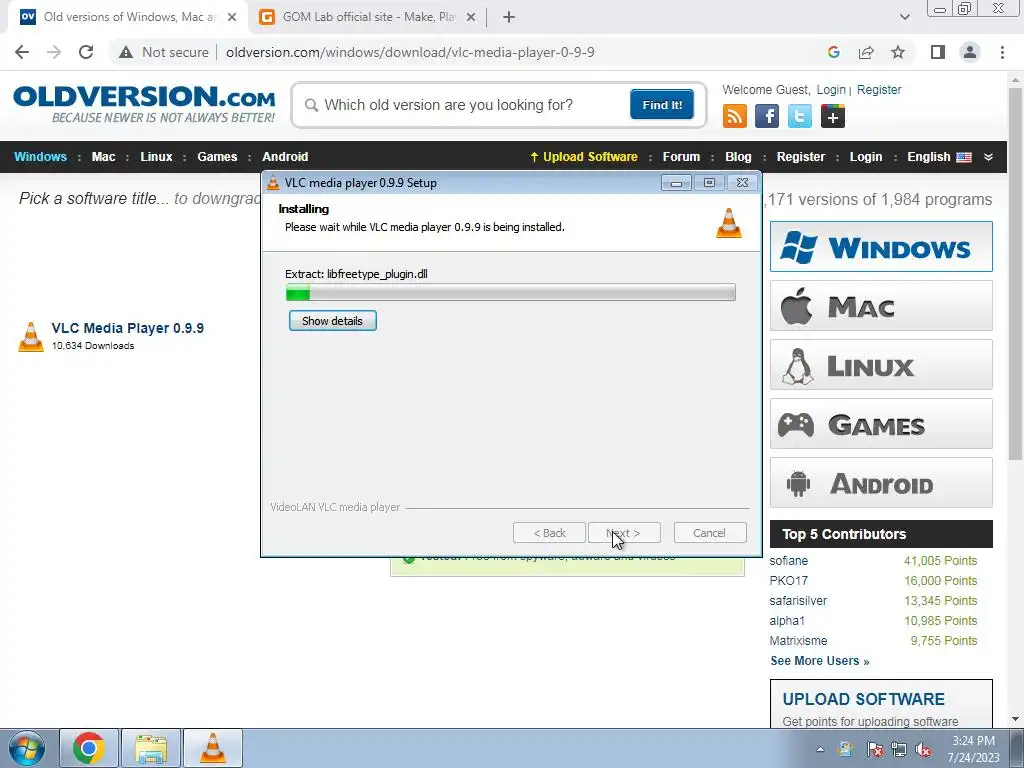The image size is (1024, 768).
Task: Open the Facebook social icon
Action: 767,116
